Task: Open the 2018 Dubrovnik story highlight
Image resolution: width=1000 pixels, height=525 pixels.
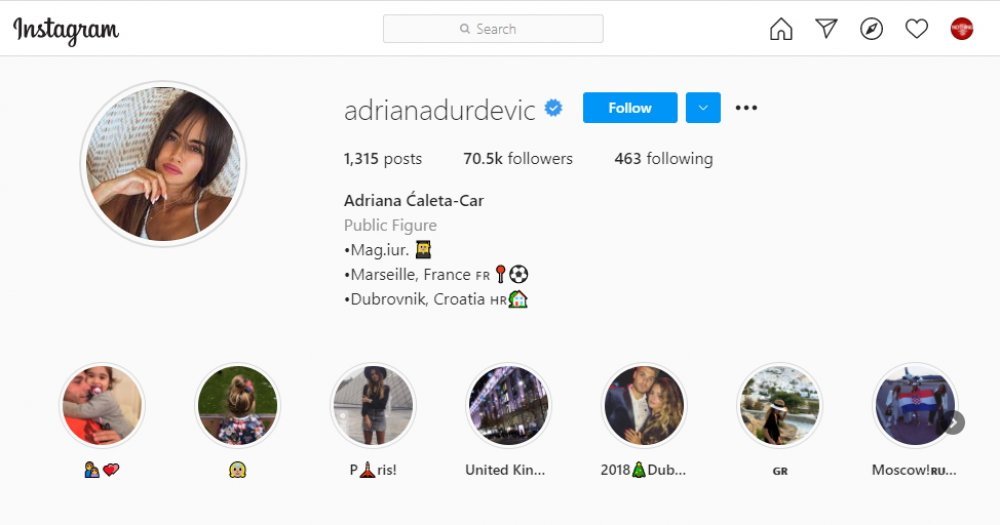Action: pyautogui.click(x=644, y=406)
